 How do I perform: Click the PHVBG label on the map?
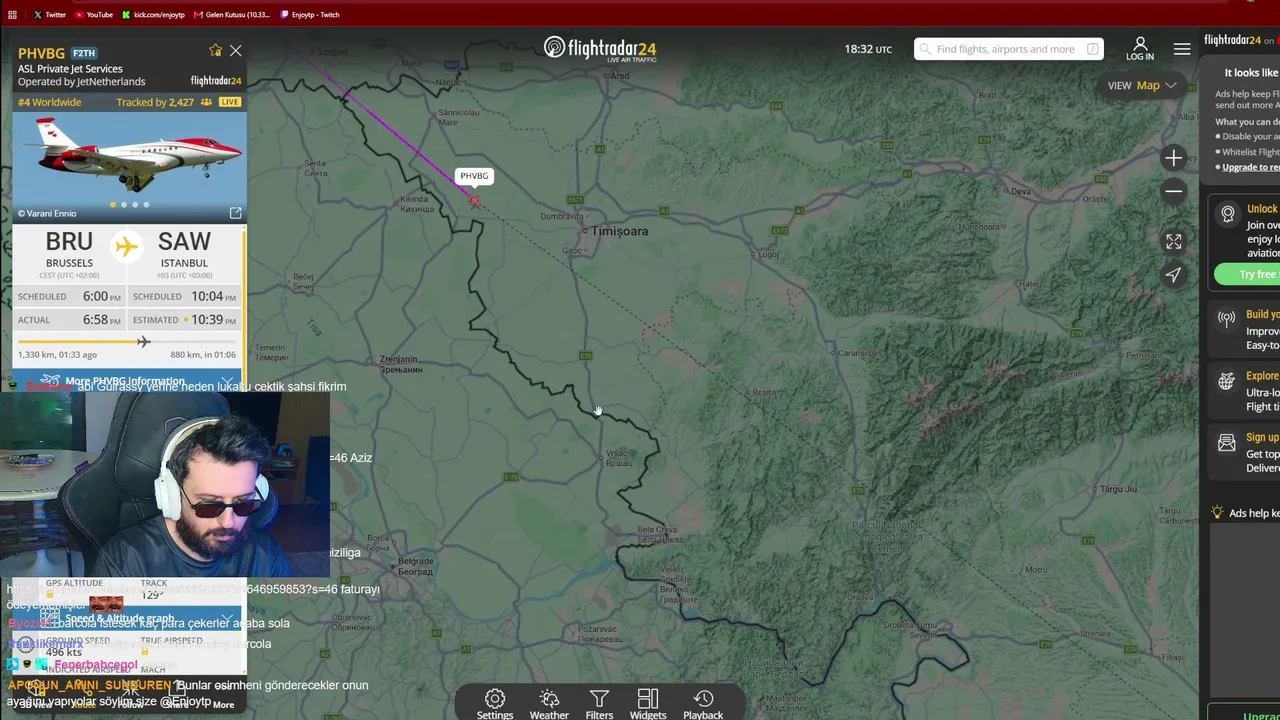click(474, 176)
